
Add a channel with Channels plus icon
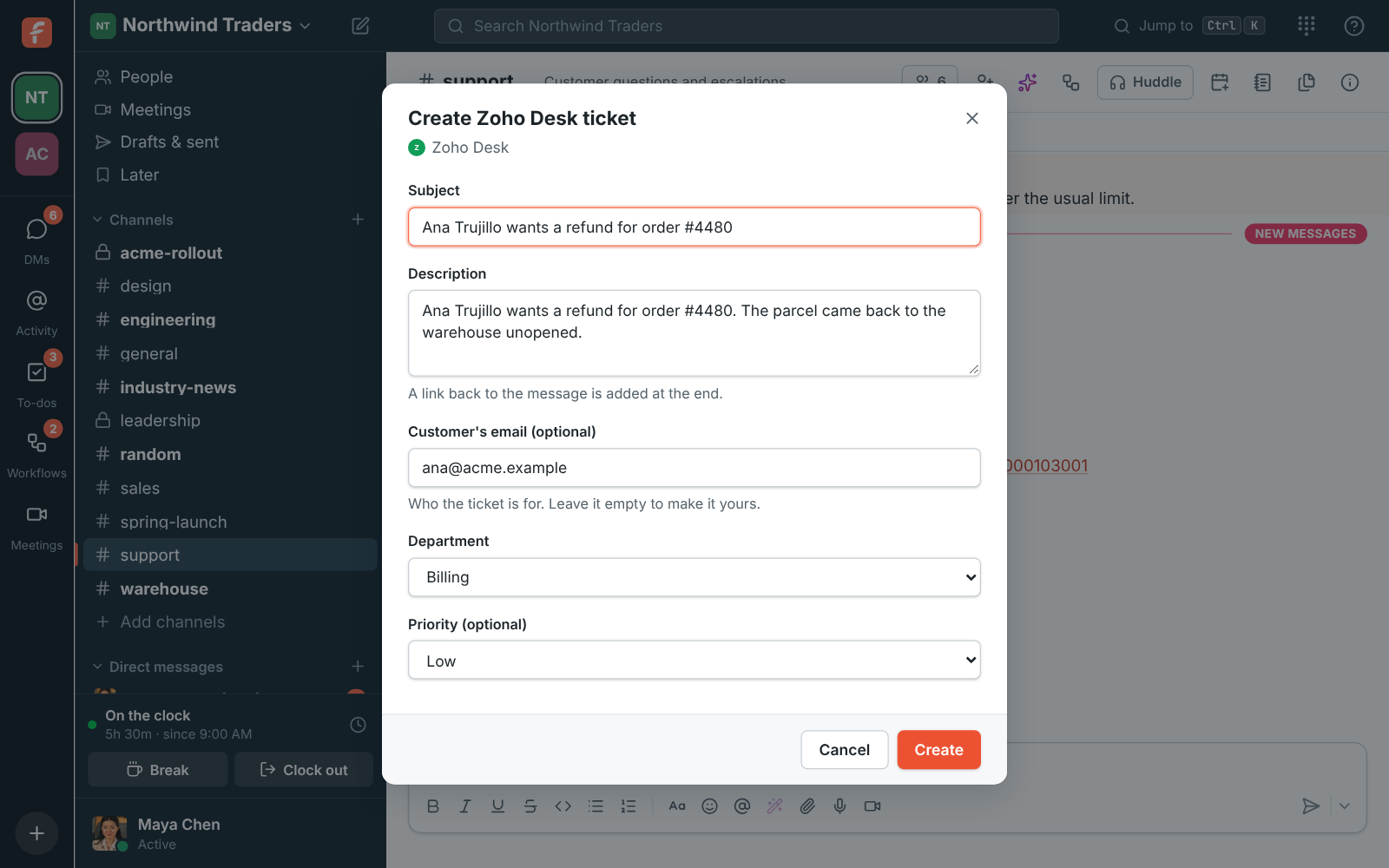click(x=358, y=220)
